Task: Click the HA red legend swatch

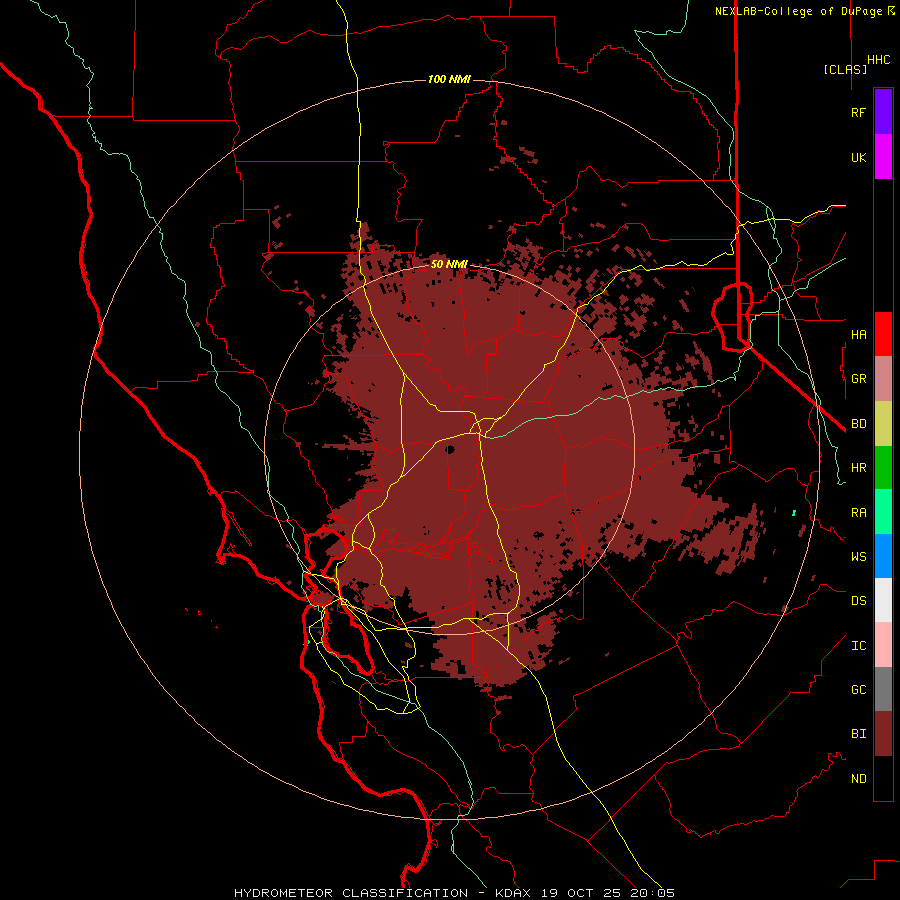Action: tap(883, 334)
